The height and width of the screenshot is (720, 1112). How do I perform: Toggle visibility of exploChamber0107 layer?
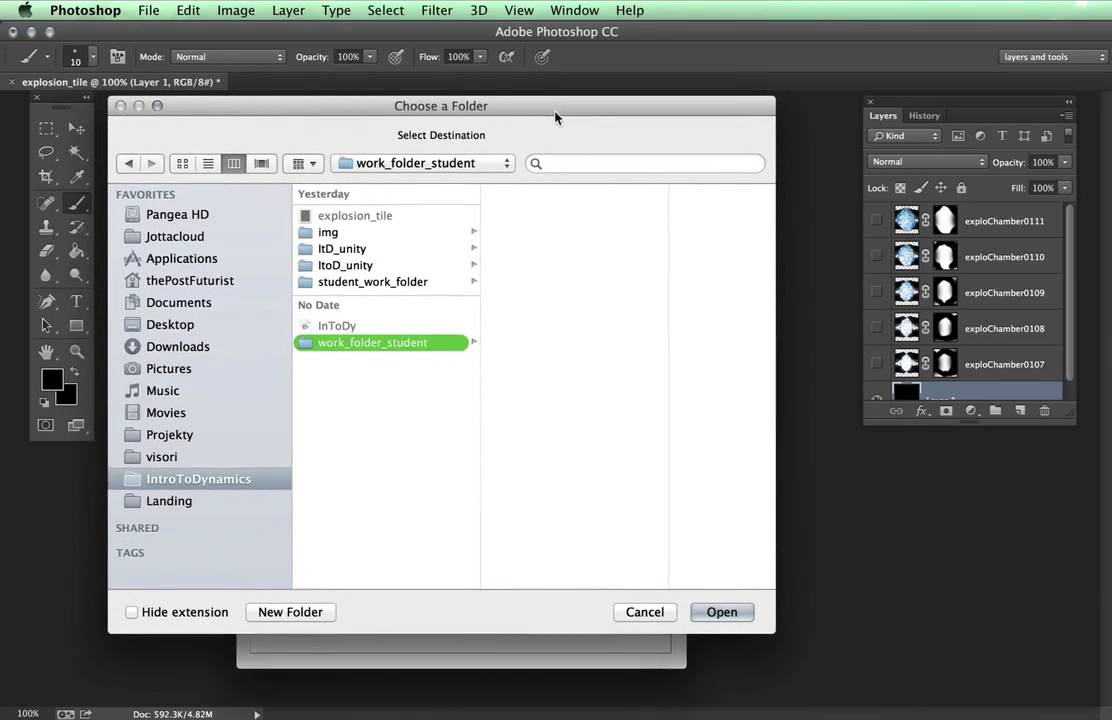(877, 363)
